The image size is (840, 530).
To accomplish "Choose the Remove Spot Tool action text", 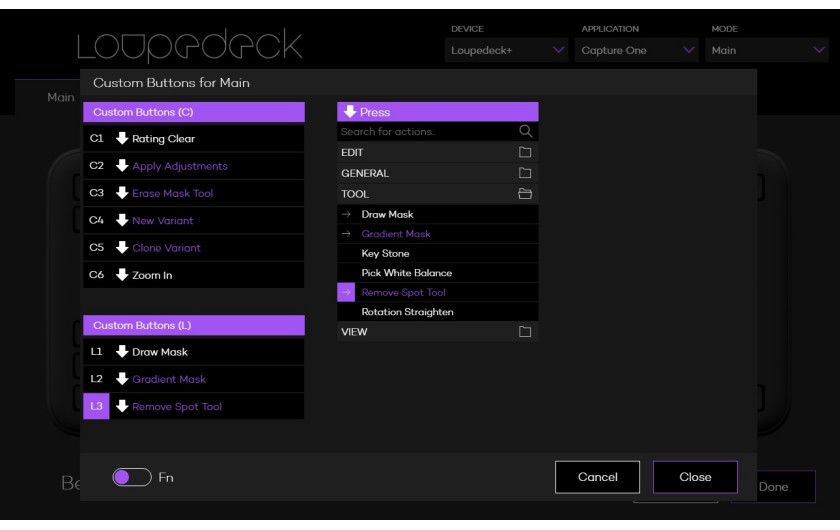I will tap(403, 292).
